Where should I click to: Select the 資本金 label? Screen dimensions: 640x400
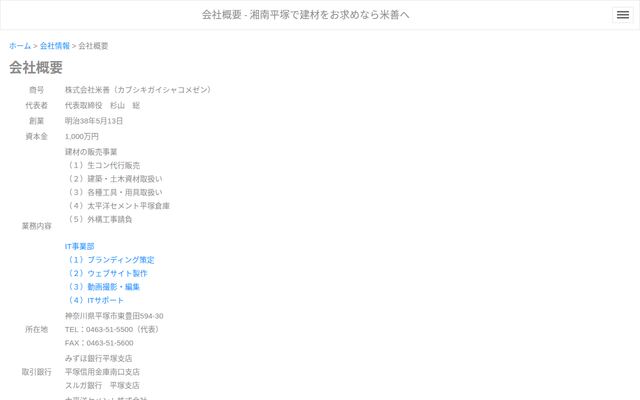click(x=36, y=136)
